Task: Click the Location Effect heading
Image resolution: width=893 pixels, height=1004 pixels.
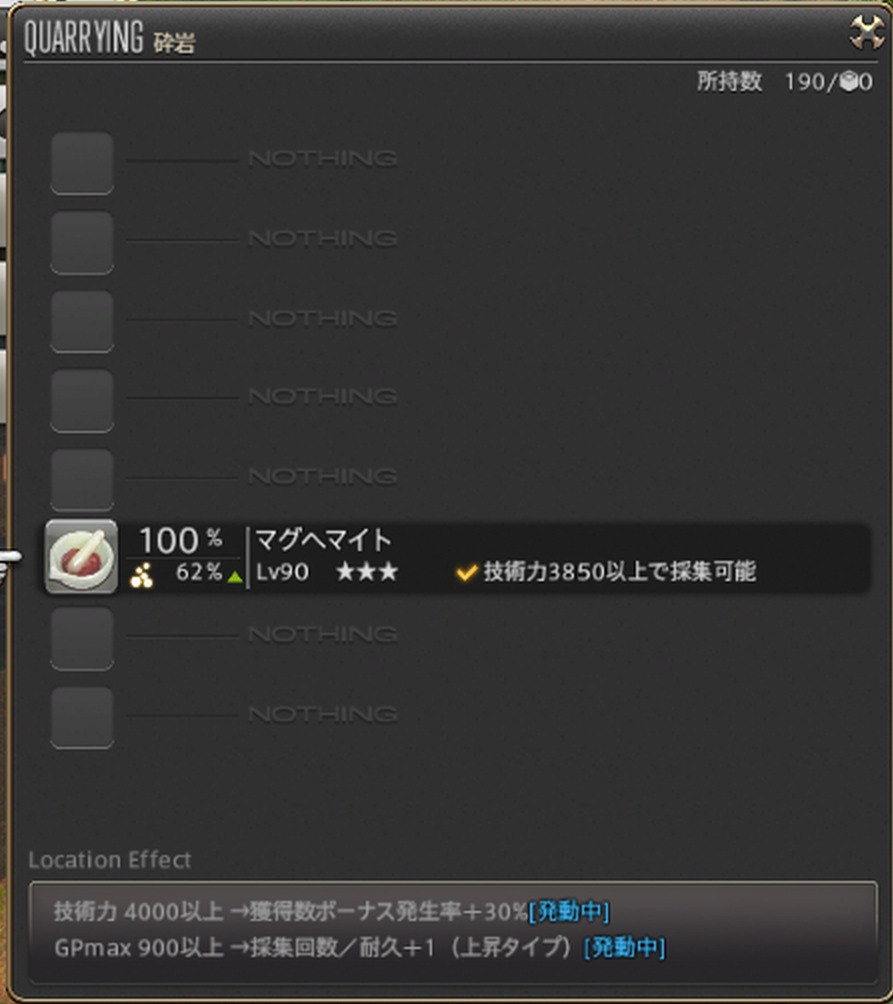Action: pos(109,859)
